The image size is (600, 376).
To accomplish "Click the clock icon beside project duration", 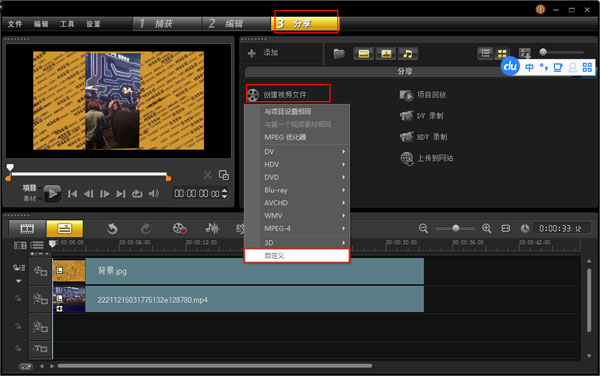I will pos(525,228).
